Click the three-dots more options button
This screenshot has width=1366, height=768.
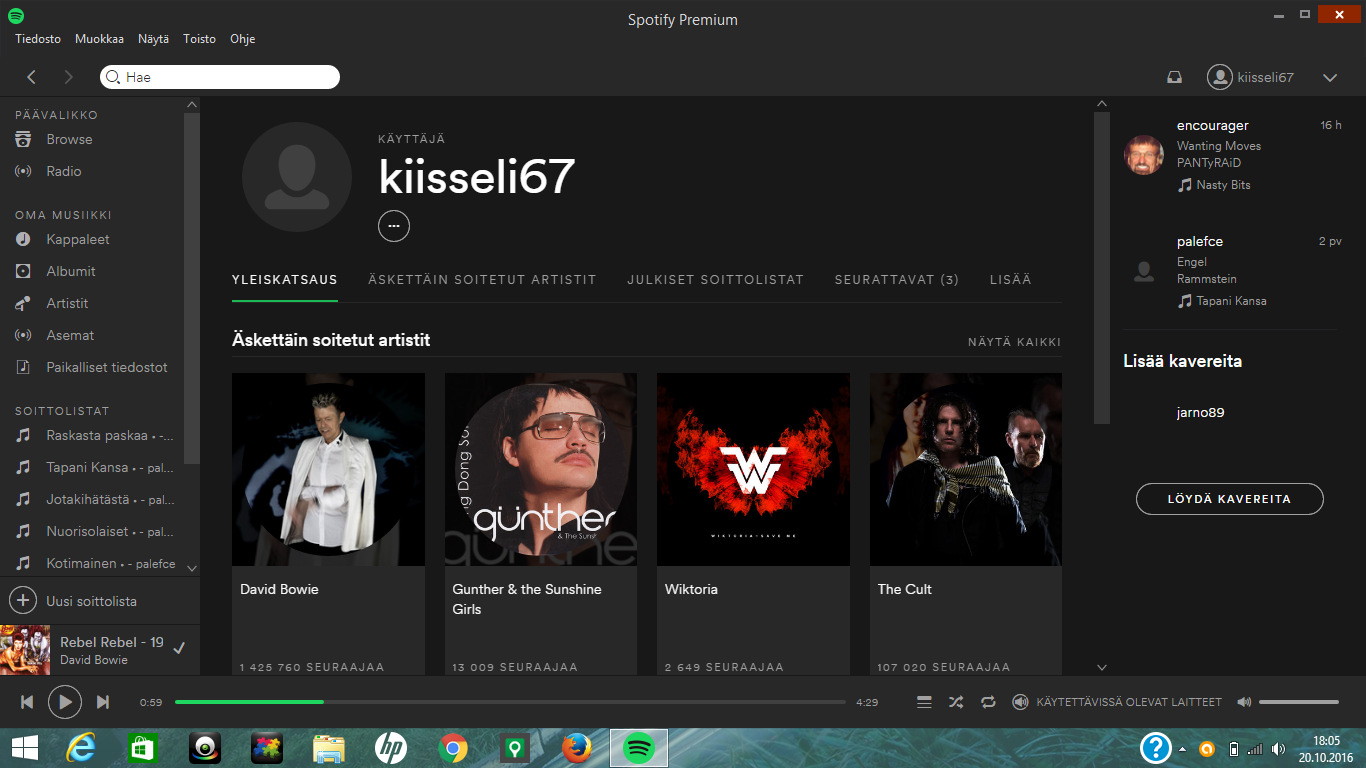pos(394,227)
